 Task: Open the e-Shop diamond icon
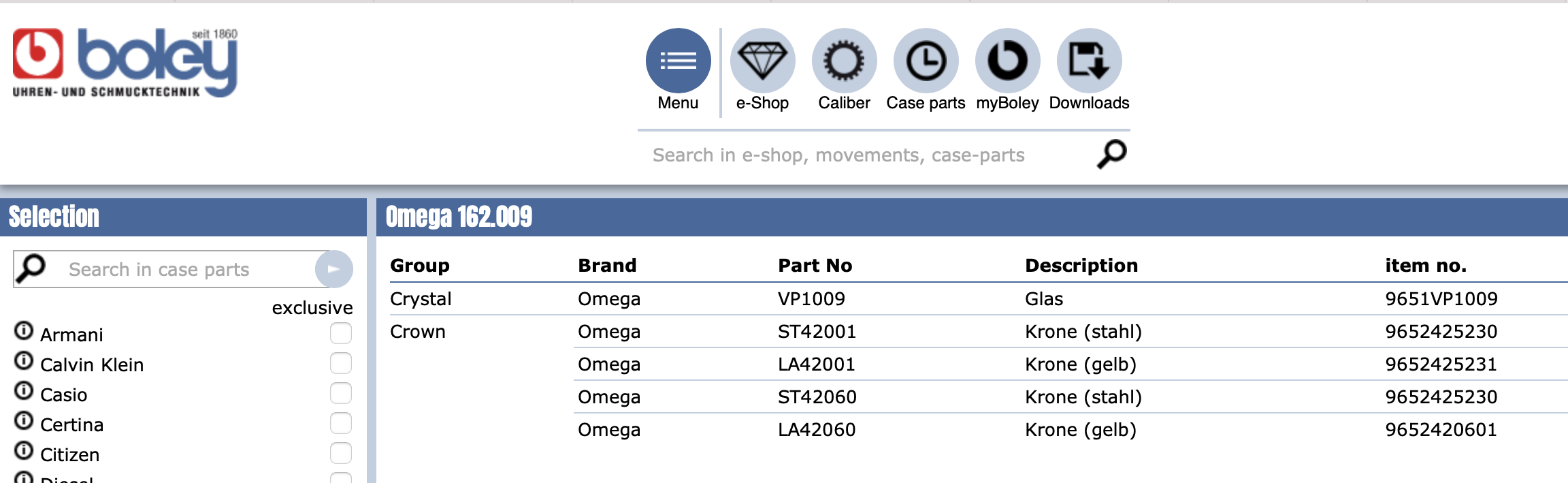tap(762, 61)
